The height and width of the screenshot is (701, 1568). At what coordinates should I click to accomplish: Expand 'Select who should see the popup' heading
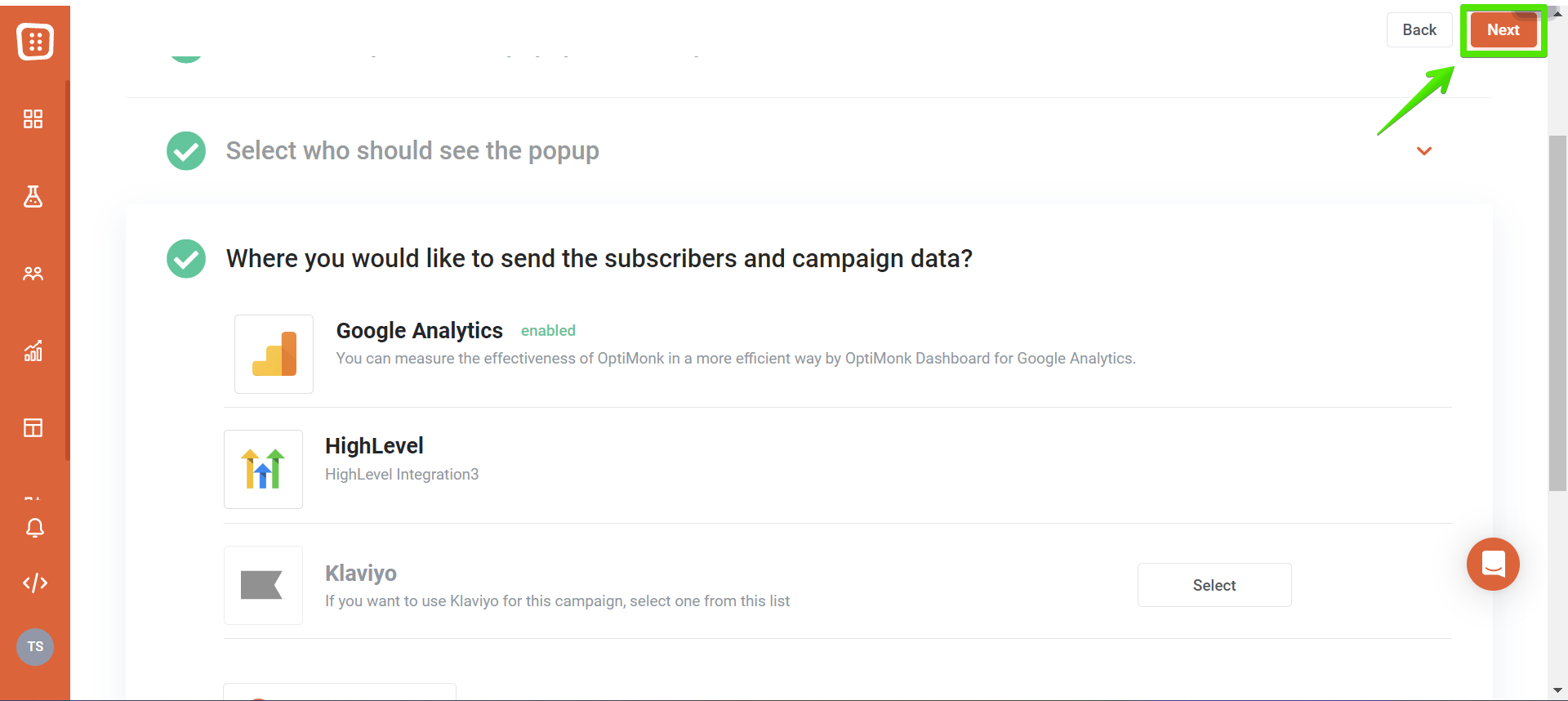tap(412, 151)
